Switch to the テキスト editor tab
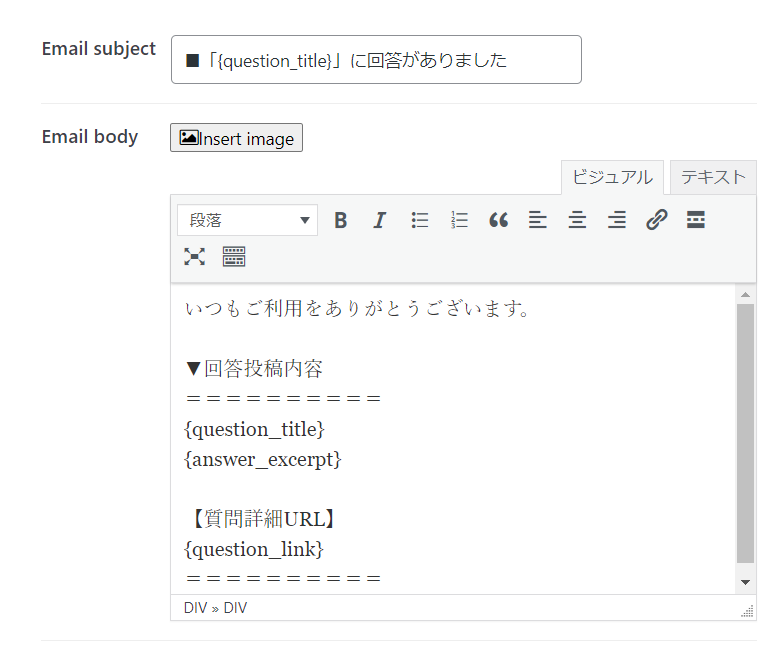The height and width of the screenshot is (653, 771). pyautogui.click(x=713, y=177)
